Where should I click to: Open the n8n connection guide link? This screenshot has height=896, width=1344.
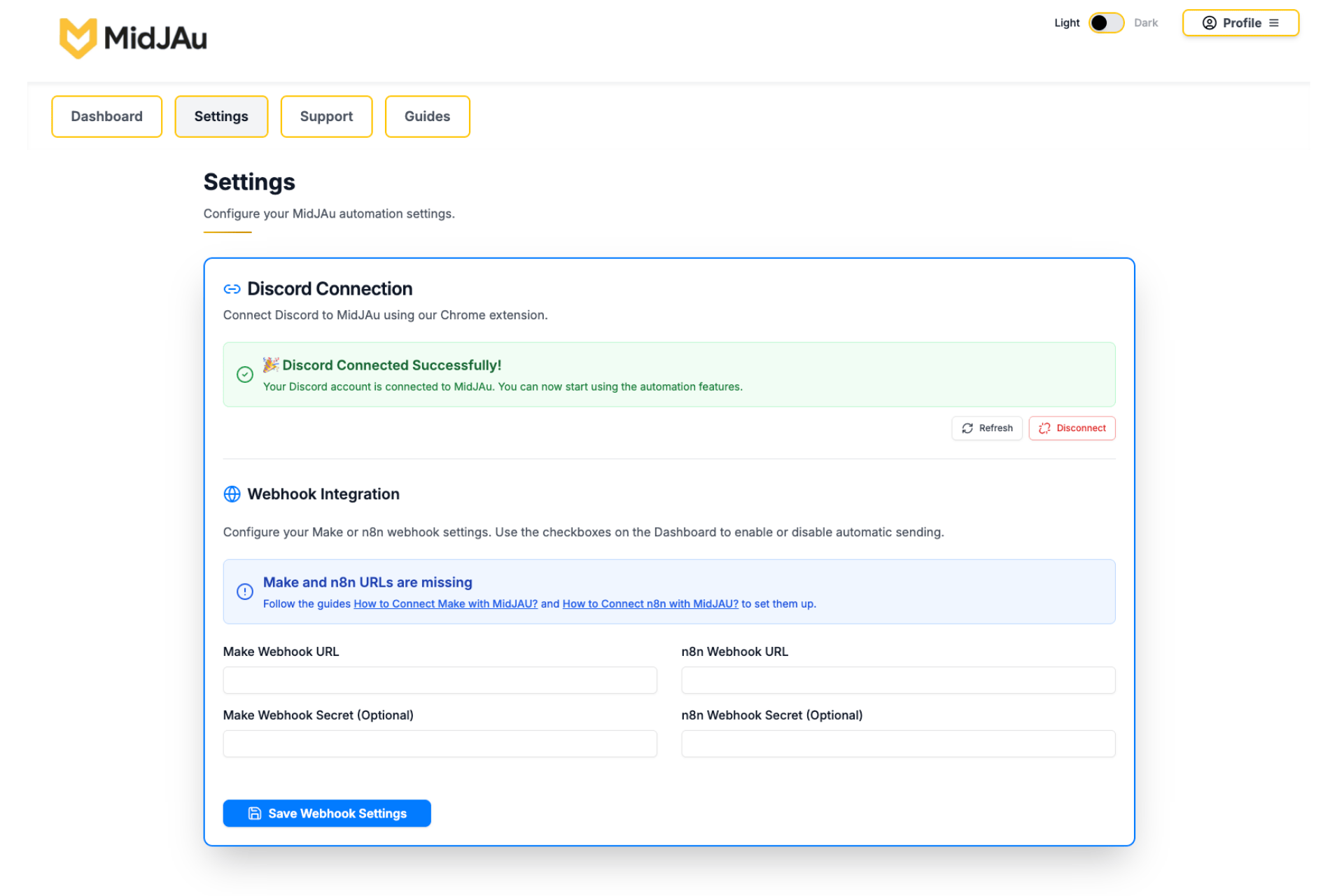click(x=650, y=603)
